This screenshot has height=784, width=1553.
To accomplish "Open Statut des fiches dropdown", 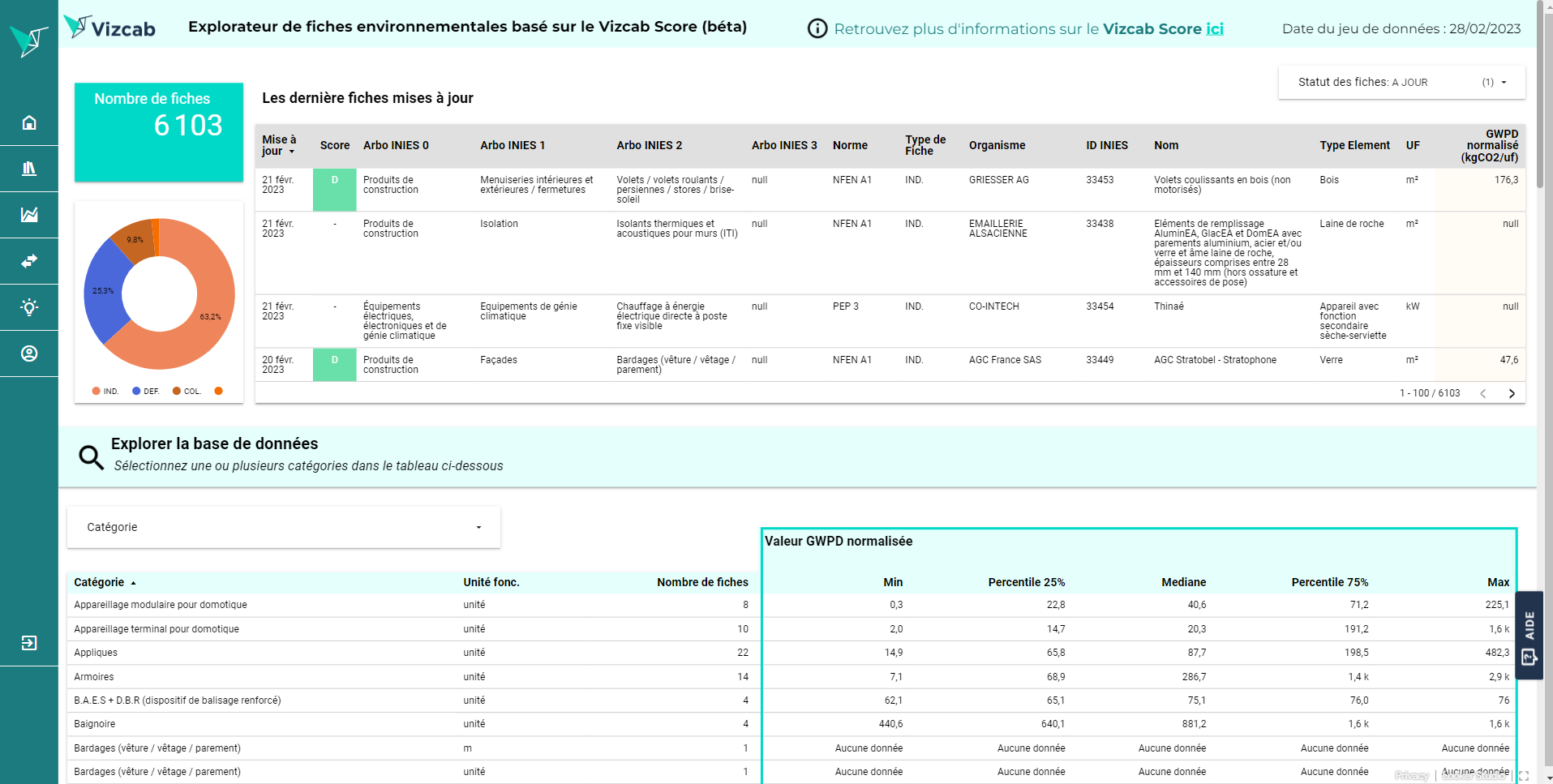I will coord(1401,82).
